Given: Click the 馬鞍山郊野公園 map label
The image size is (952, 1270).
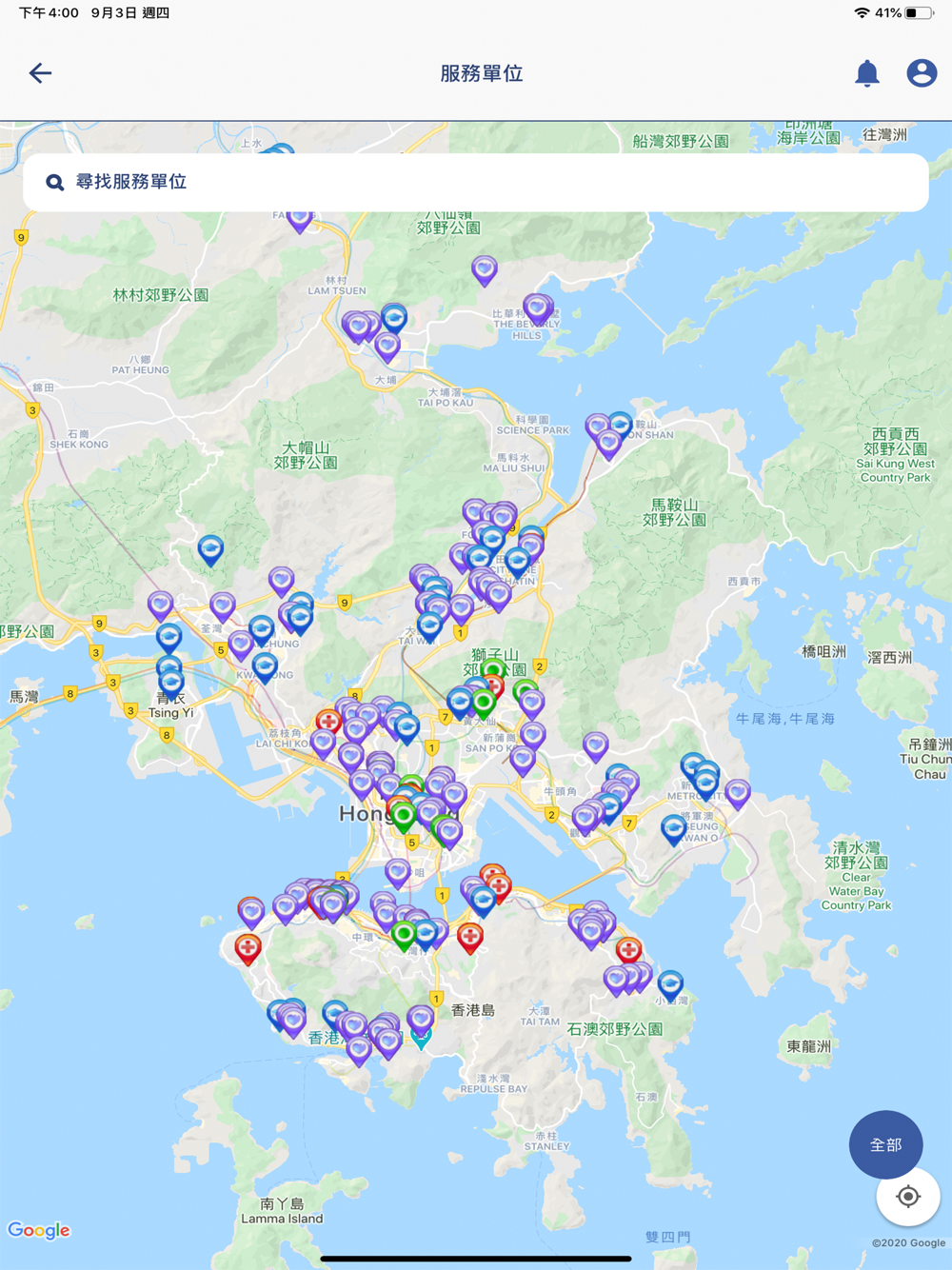Looking at the screenshot, I should (674, 512).
